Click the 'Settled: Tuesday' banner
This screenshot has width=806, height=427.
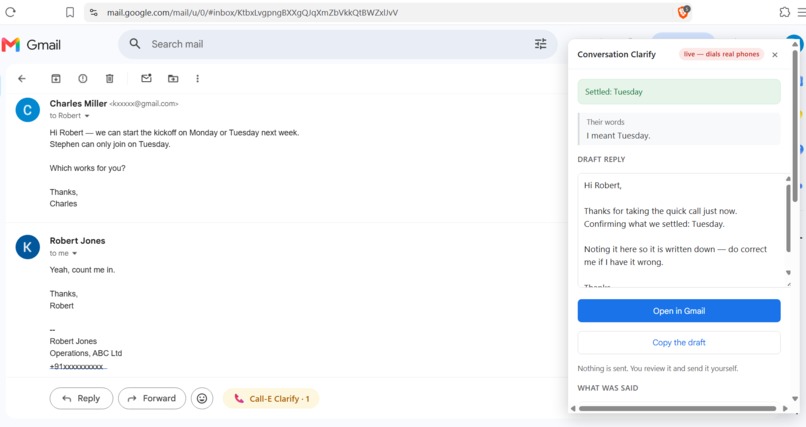[679, 92]
